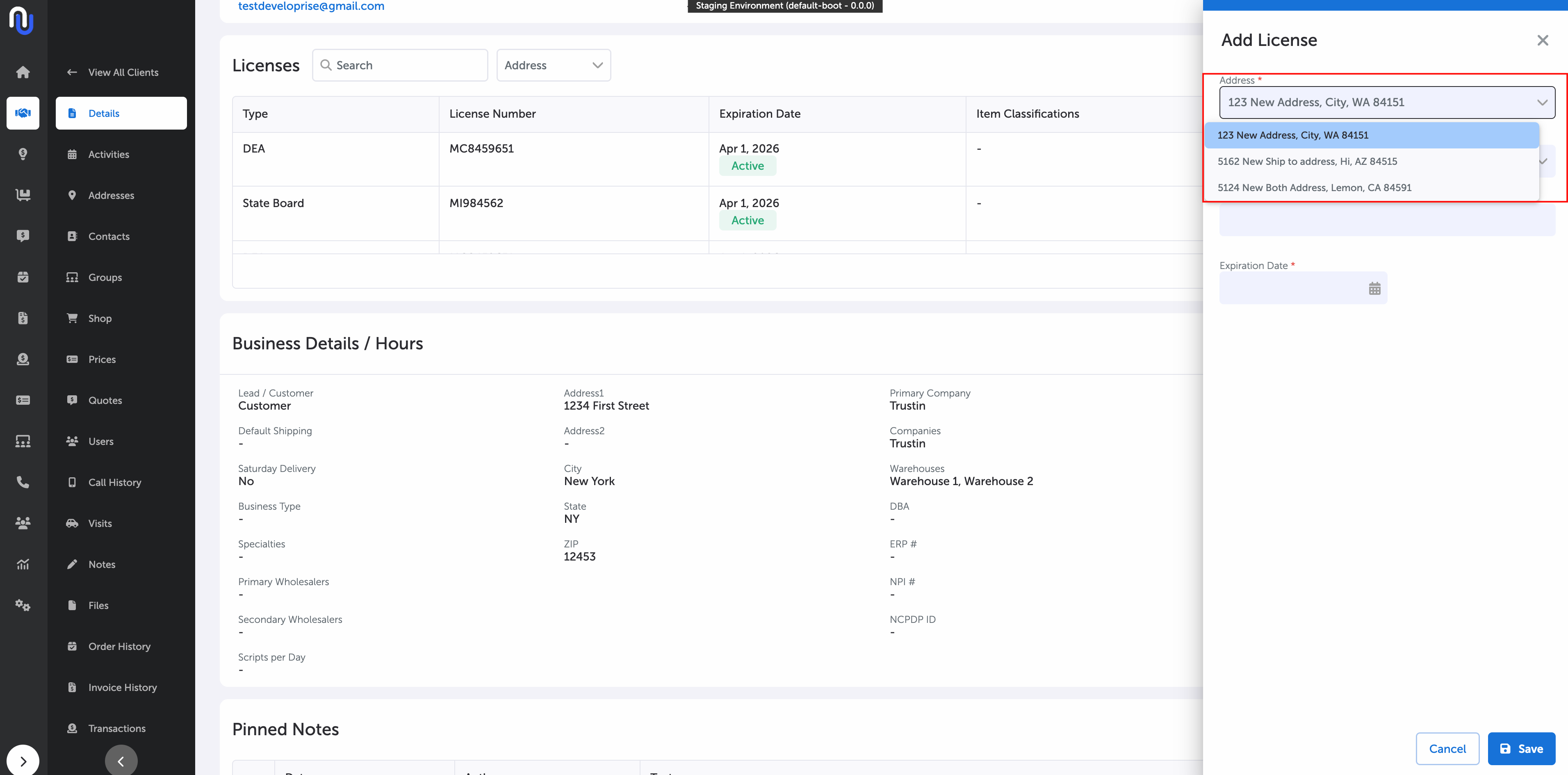1568x775 pixels.
Task: Open the settings gears icon in rail
Action: click(23, 605)
